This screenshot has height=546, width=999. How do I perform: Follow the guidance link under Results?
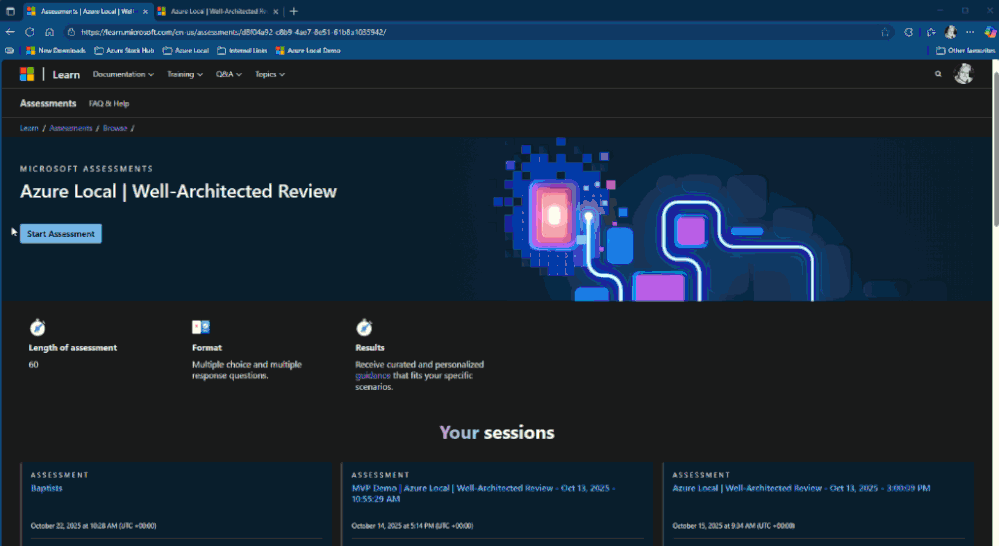click(373, 376)
